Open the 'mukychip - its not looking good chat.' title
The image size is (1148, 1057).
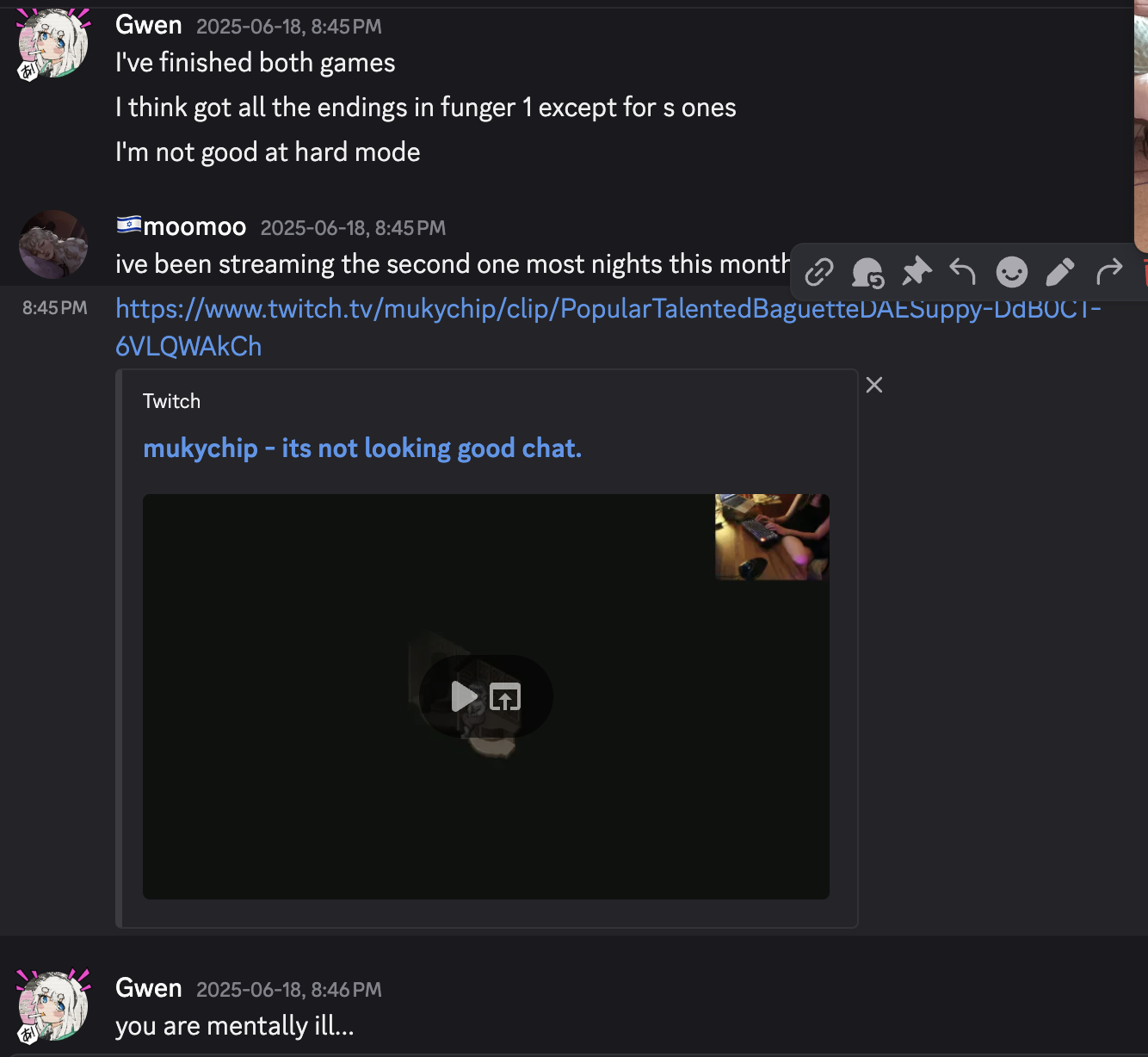362,448
